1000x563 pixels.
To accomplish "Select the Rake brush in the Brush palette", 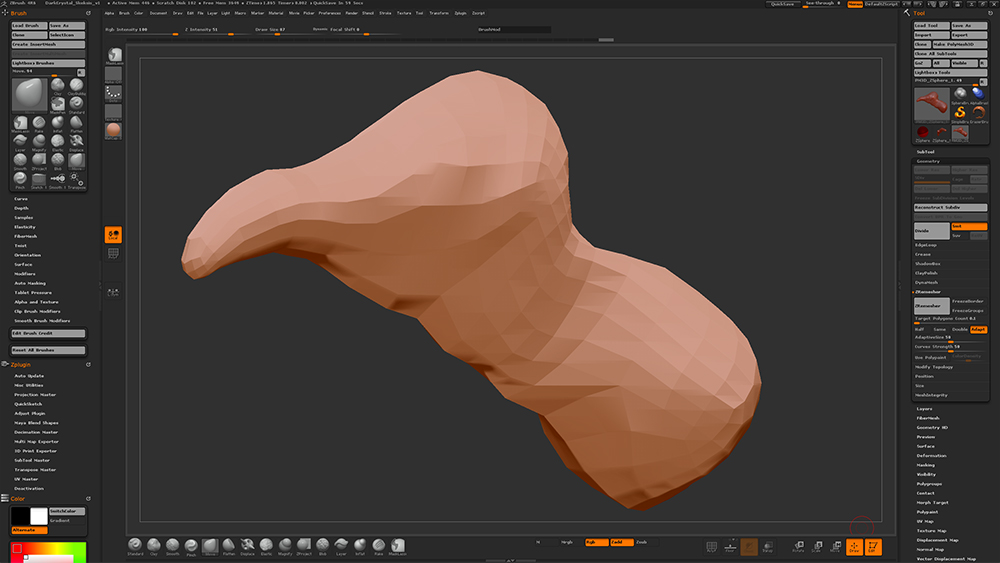I will coord(39,124).
